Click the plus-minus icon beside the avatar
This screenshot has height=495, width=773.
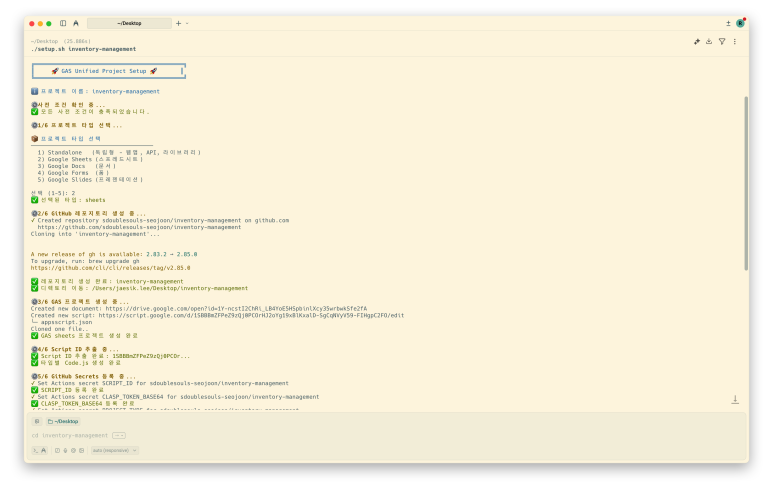click(x=728, y=23)
